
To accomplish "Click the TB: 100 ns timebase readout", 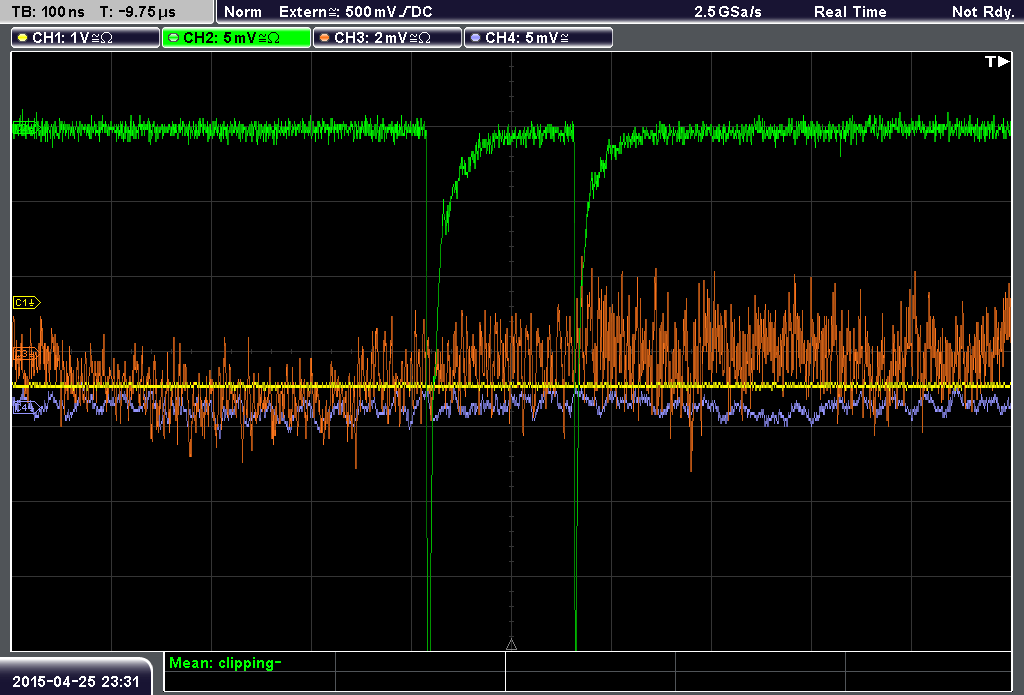I will pos(48,12).
